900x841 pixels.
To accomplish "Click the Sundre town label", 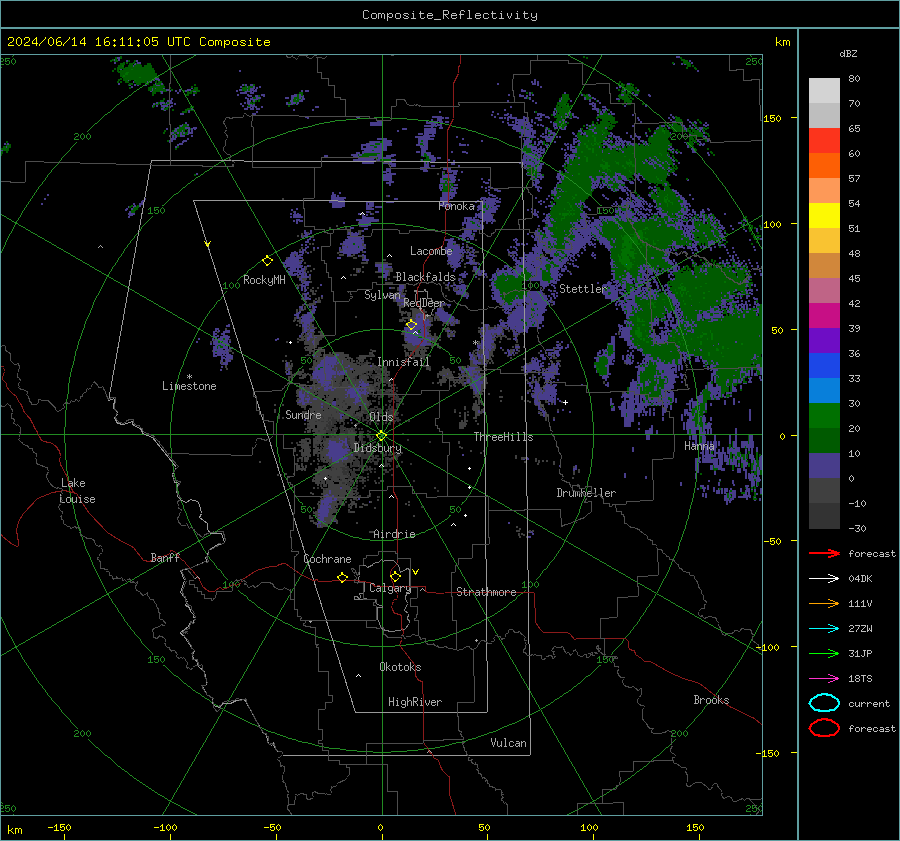I will pos(303,414).
